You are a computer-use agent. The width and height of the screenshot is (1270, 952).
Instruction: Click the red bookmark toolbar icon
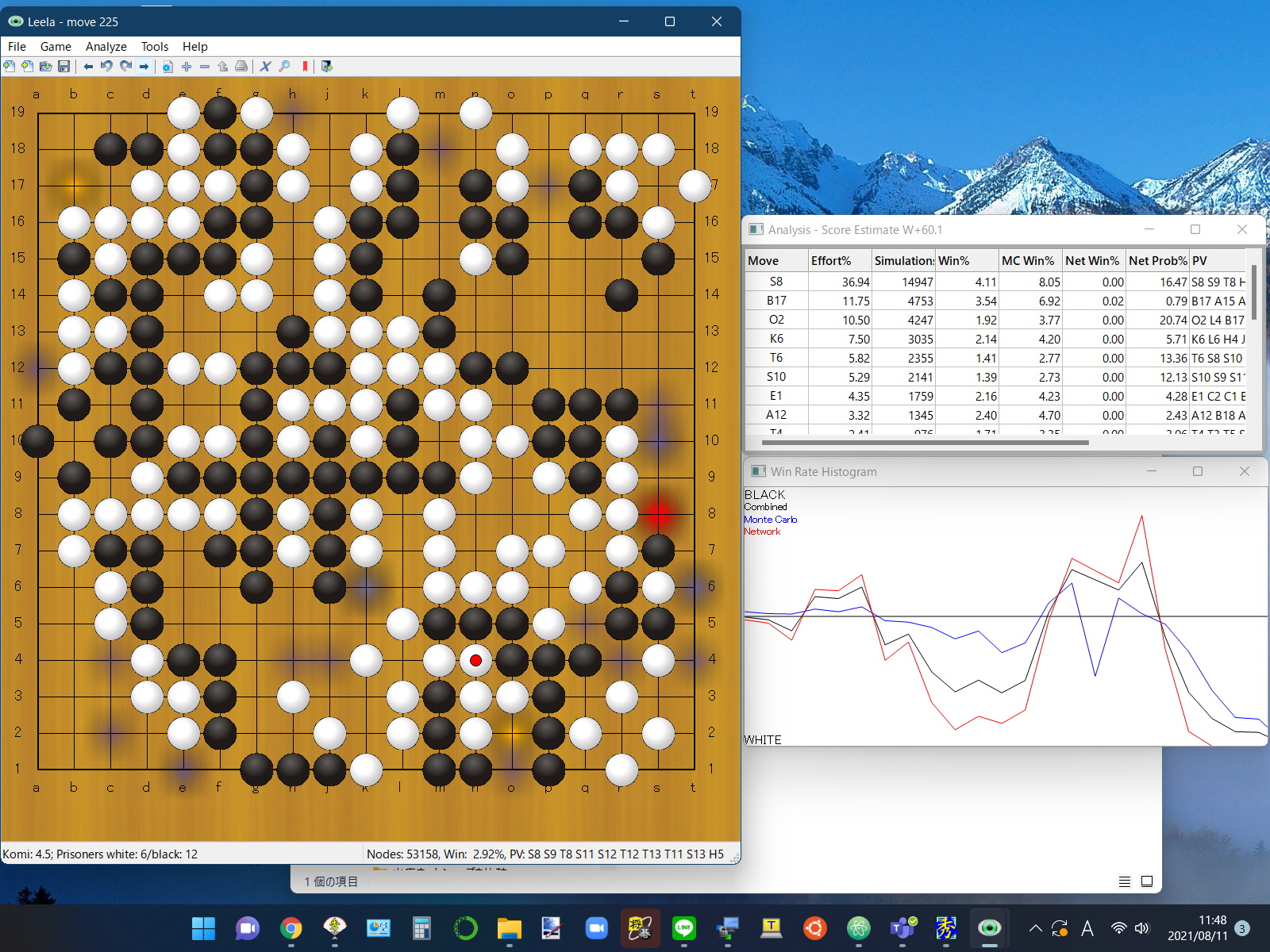(305, 67)
